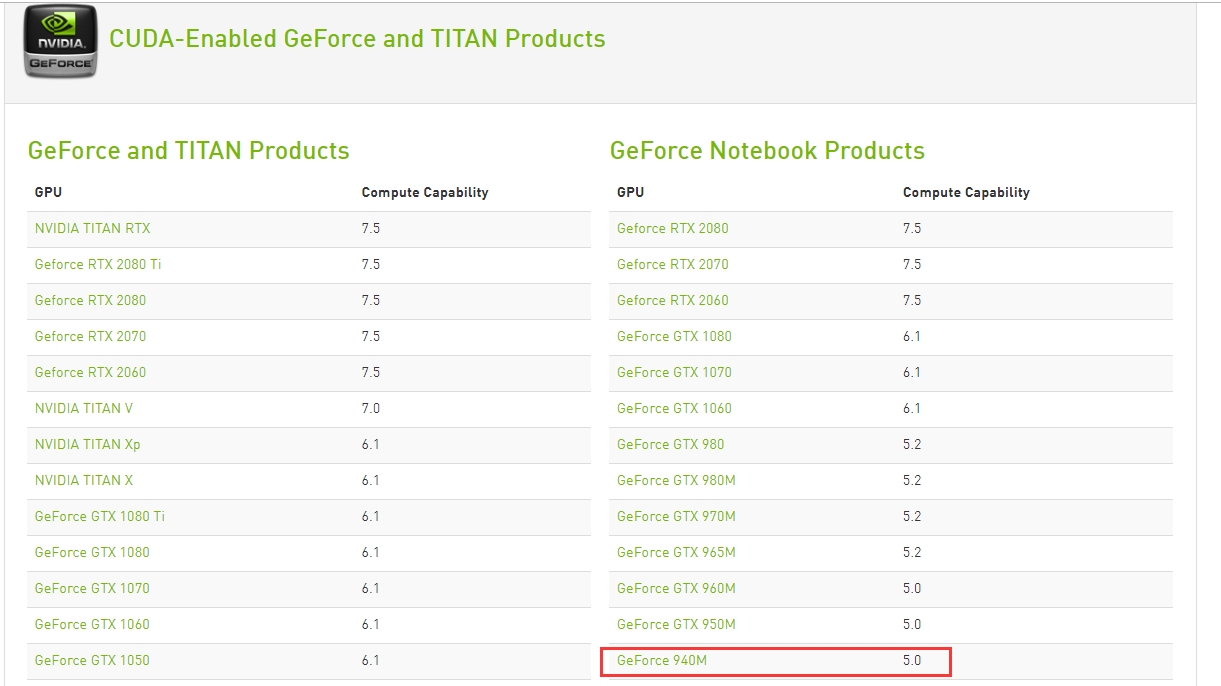The height and width of the screenshot is (686, 1221).
Task: Click the highlighted GeForce 940M link
Action: tap(662, 660)
